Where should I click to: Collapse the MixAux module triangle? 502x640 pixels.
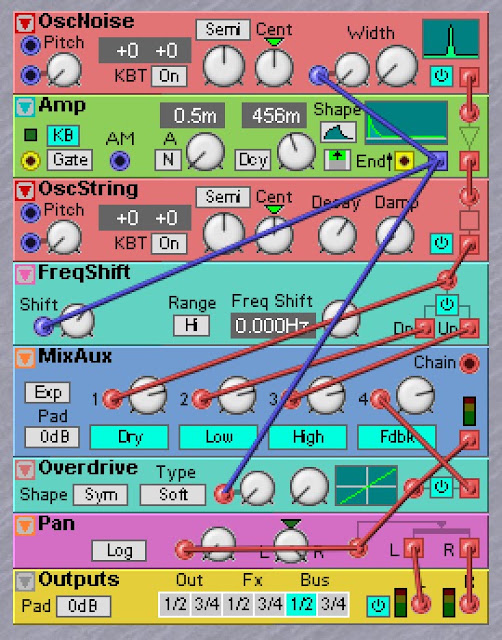(x=24, y=358)
